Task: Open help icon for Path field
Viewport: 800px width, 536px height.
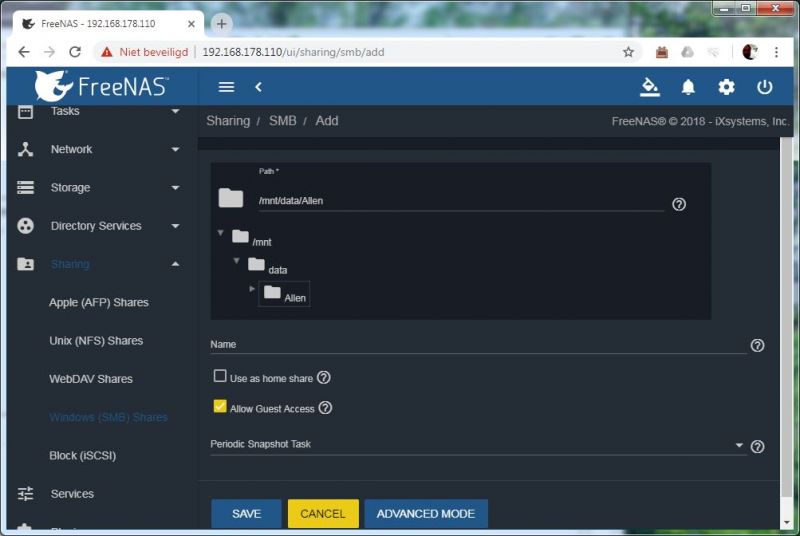Action: (x=679, y=204)
